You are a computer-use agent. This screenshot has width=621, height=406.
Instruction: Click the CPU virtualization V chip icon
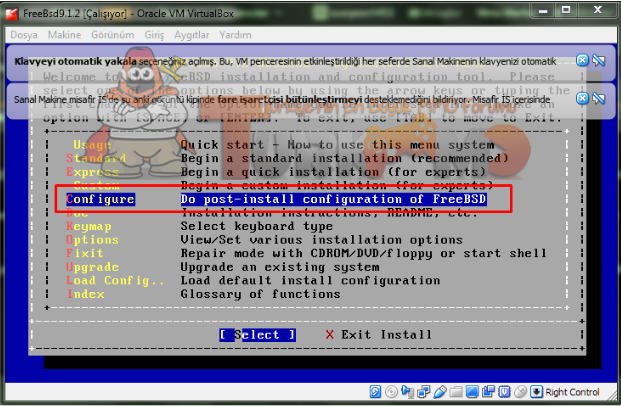click(504, 392)
